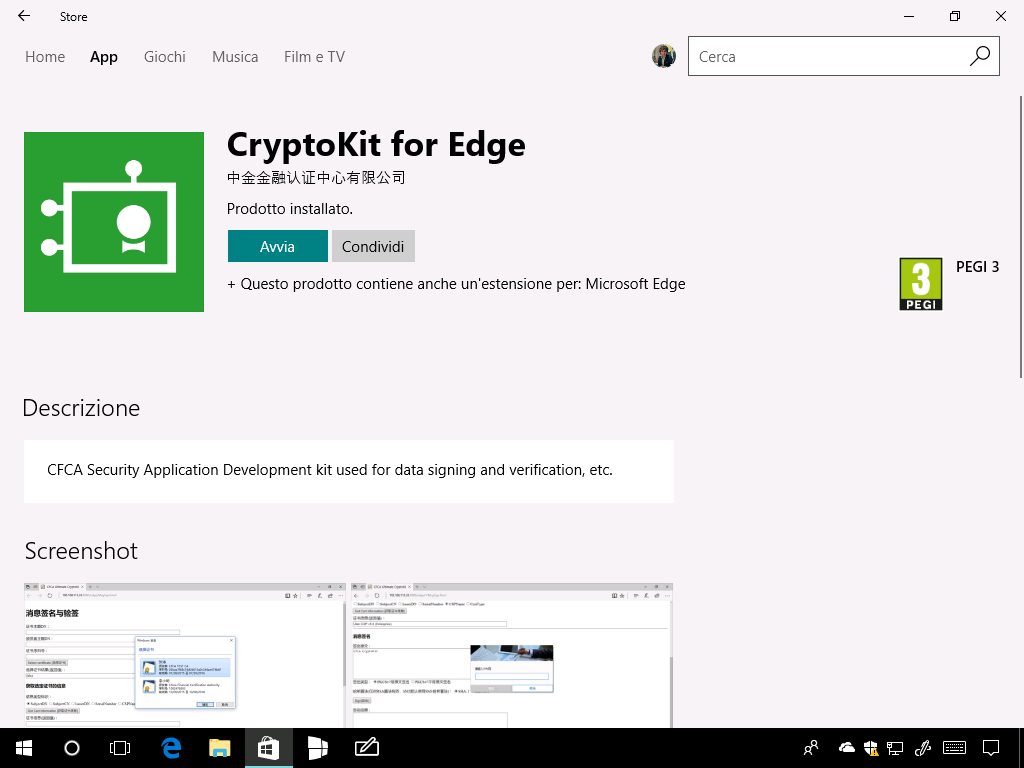
Task: Open the Giochi tab
Action: coord(165,57)
